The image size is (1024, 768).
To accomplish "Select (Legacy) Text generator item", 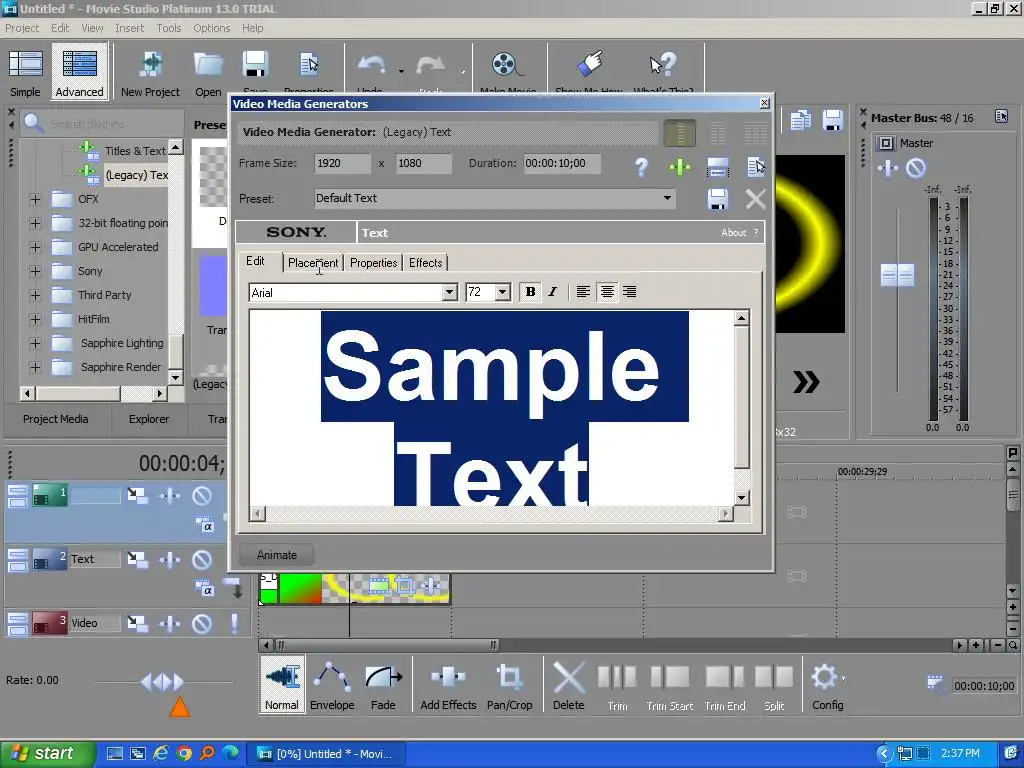I will click(x=136, y=175).
